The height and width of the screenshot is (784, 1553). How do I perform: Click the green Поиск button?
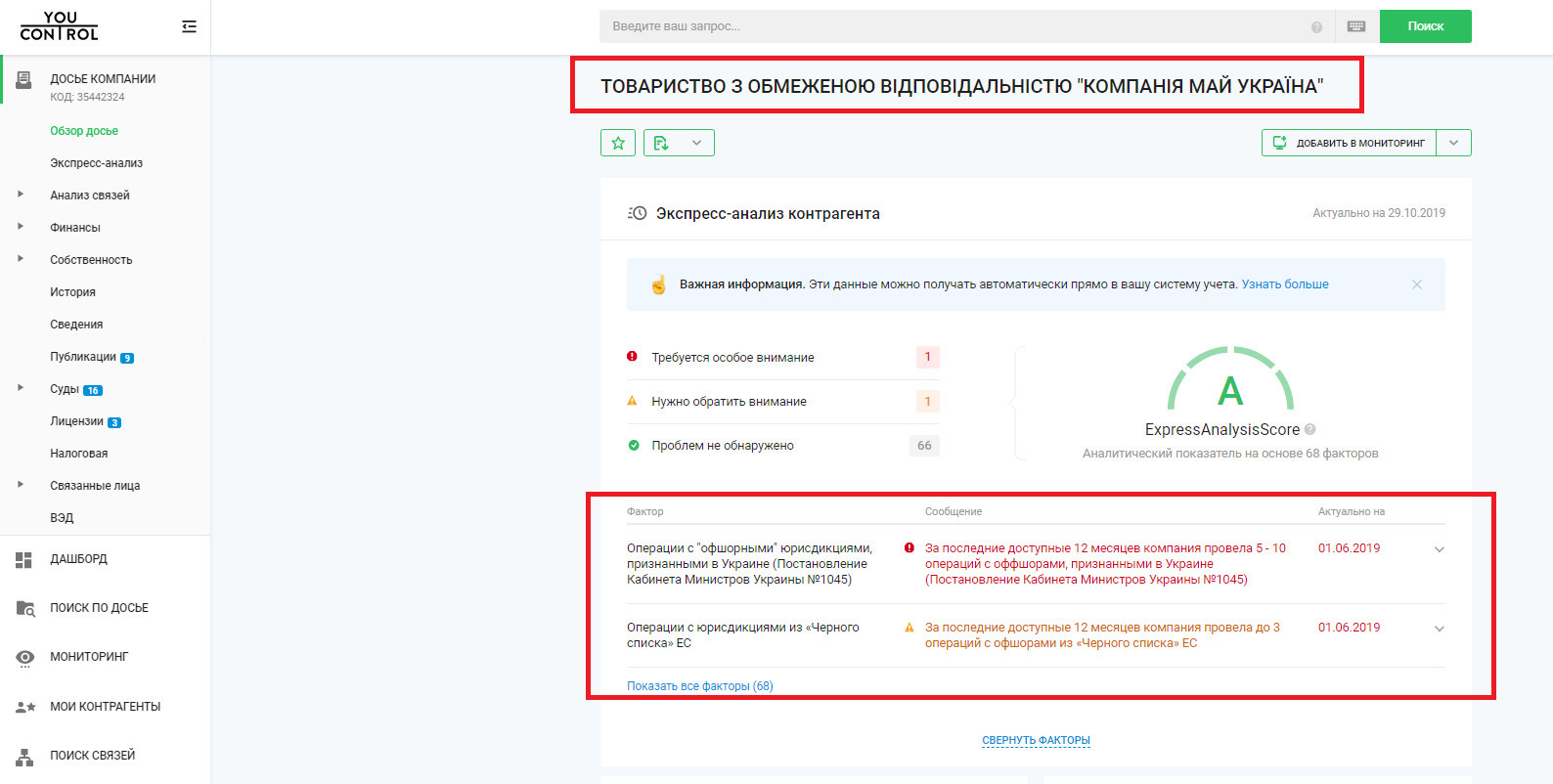(1425, 26)
